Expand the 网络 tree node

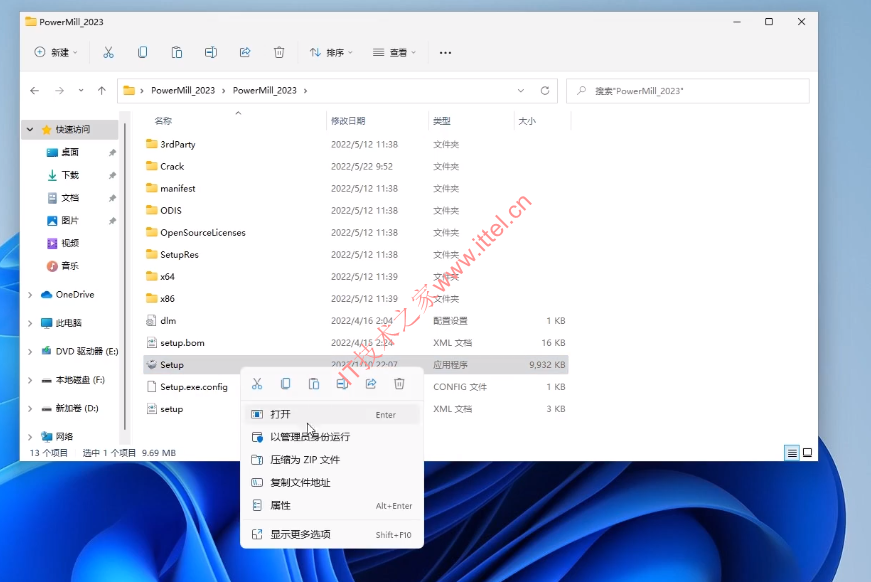(30, 437)
